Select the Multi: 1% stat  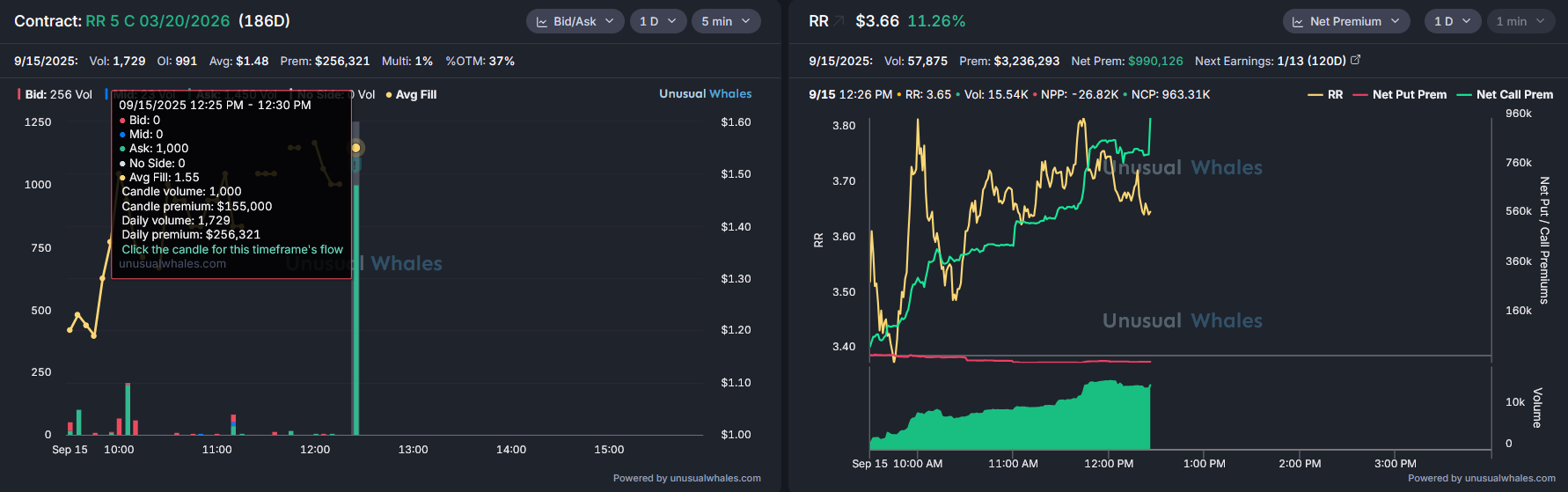click(407, 61)
